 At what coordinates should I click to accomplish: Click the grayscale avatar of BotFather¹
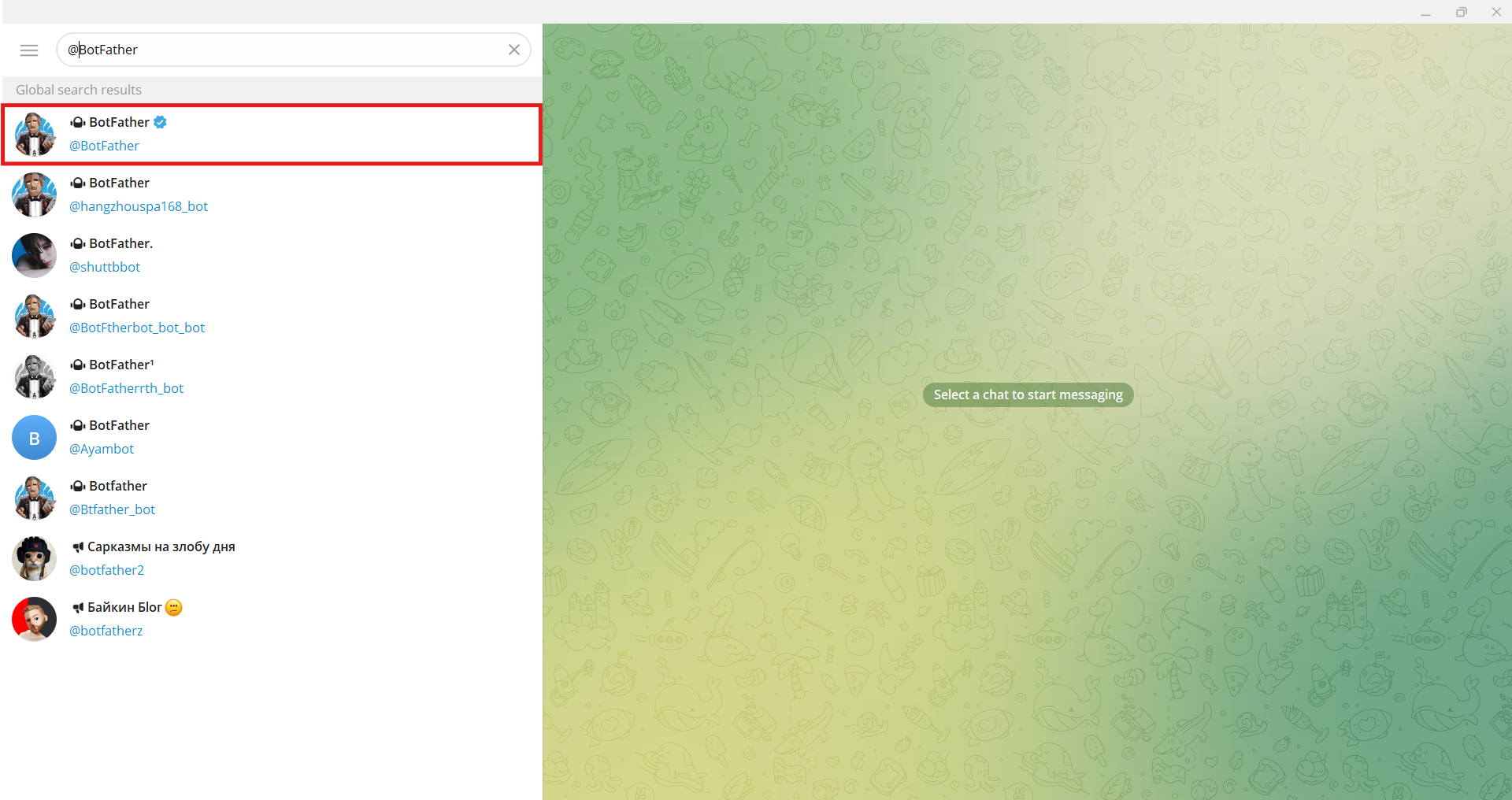(x=35, y=376)
